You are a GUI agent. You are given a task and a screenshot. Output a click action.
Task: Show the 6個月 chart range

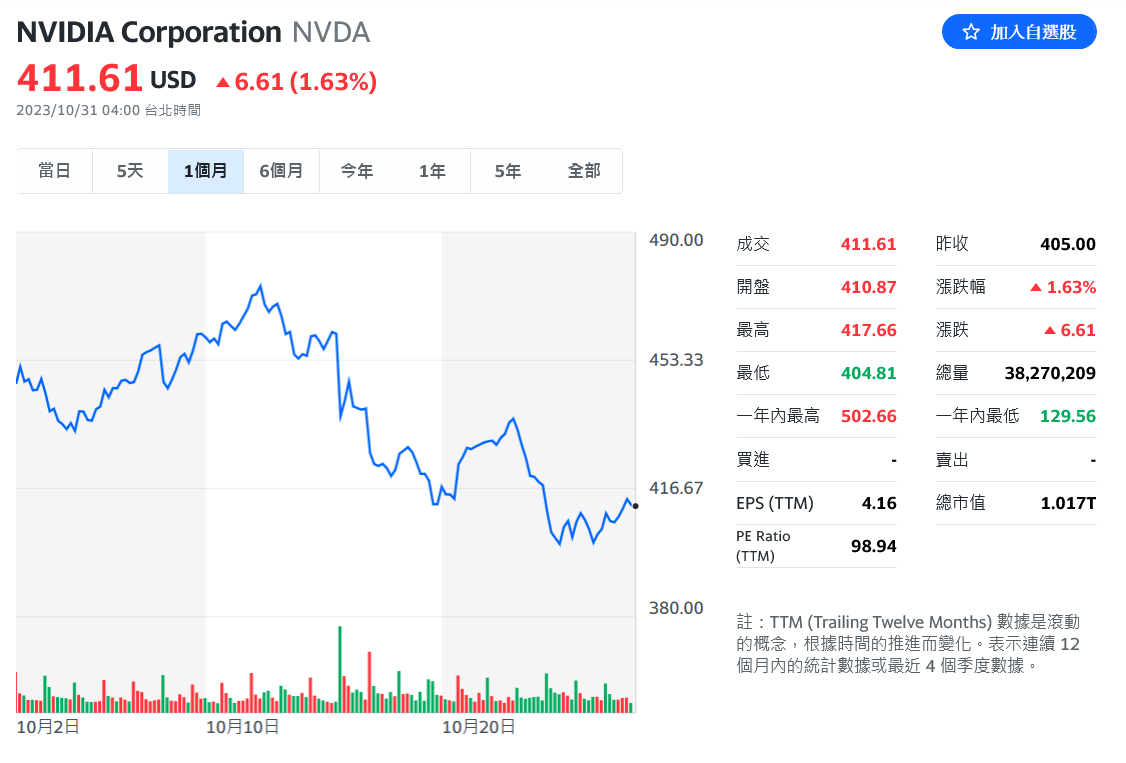pyautogui.click(x=281, y=171)
